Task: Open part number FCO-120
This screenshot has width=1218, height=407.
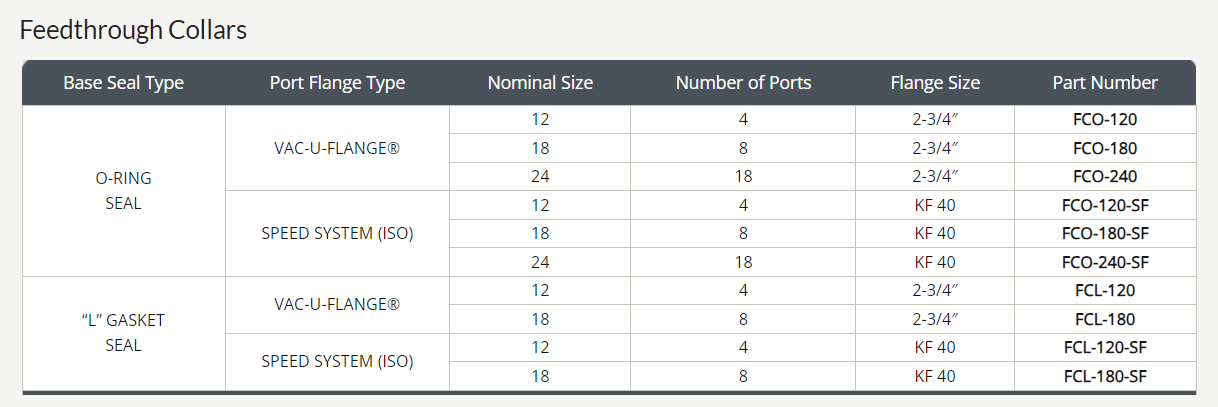Action: point(1105,120)
